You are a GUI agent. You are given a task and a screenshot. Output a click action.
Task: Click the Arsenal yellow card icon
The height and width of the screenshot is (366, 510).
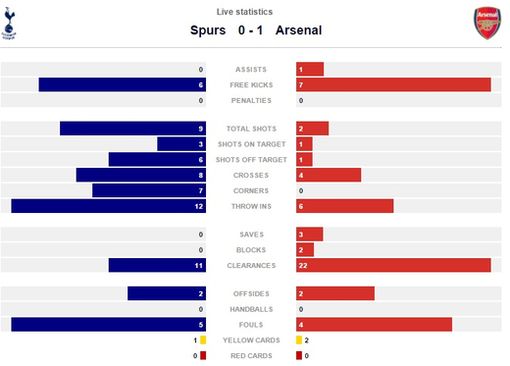pyautogui.click(x=299, y=340)
